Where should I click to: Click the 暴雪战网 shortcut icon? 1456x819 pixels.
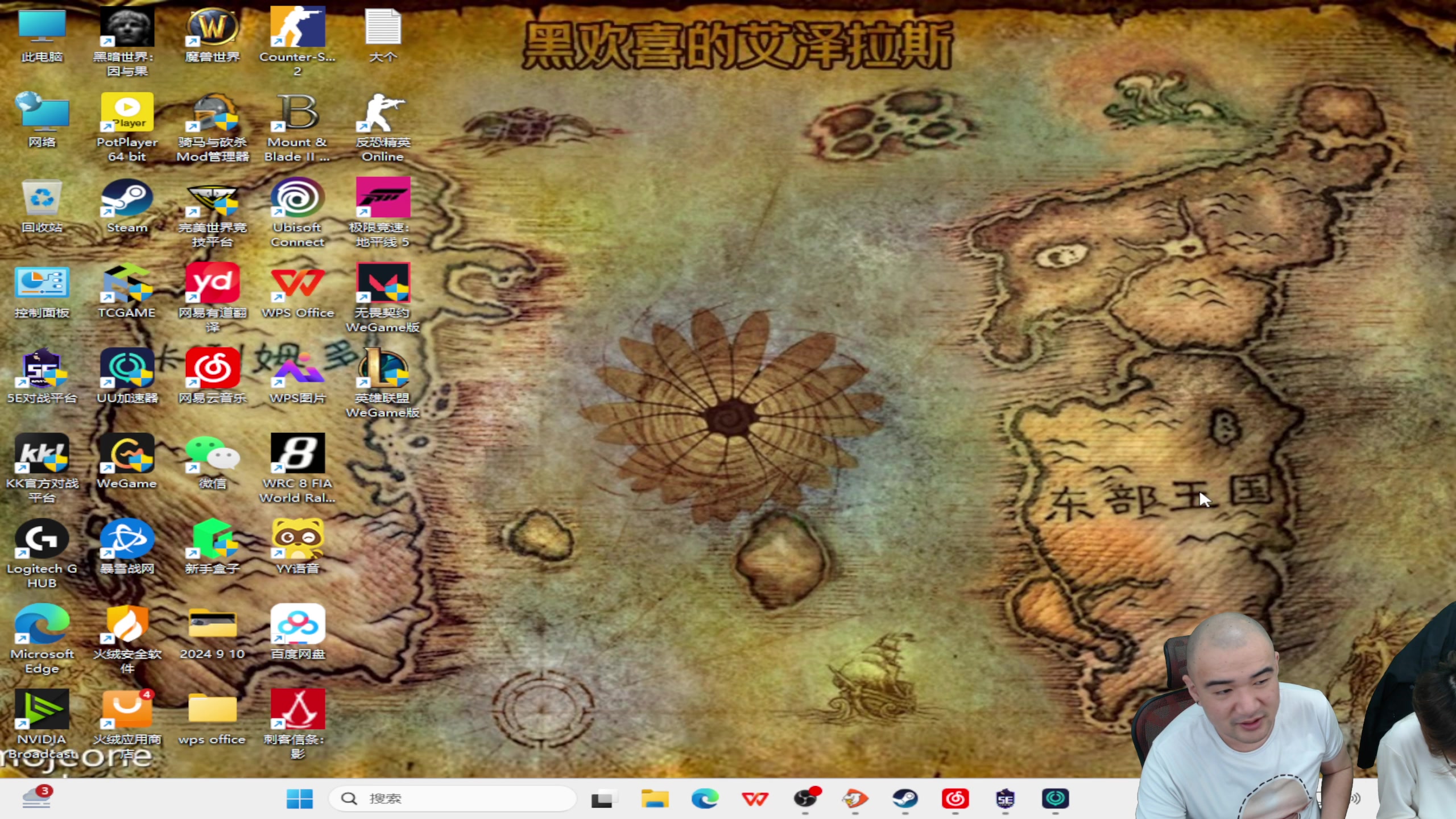pos(127,547)
